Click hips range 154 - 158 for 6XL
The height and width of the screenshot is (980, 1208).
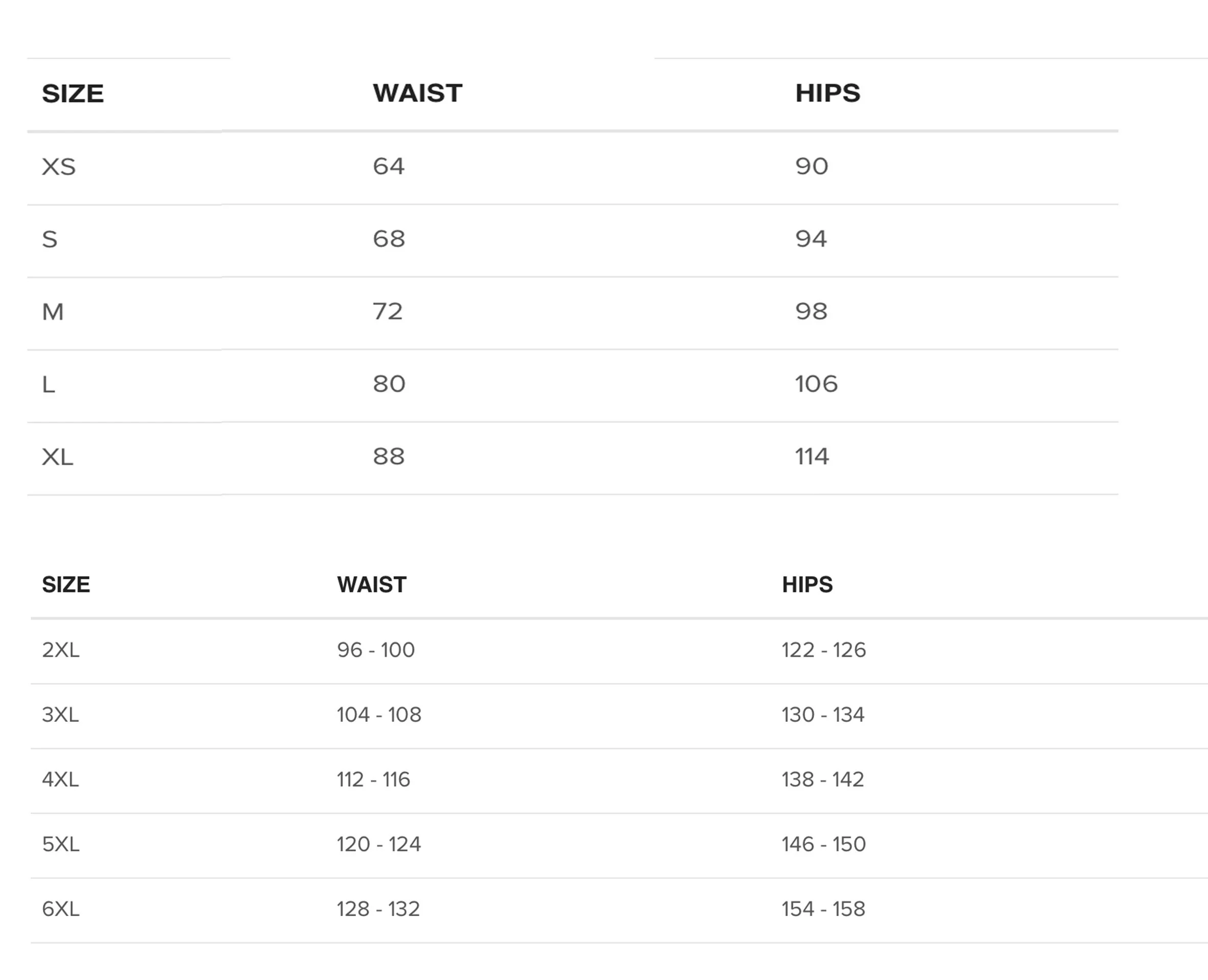point(823,909)
